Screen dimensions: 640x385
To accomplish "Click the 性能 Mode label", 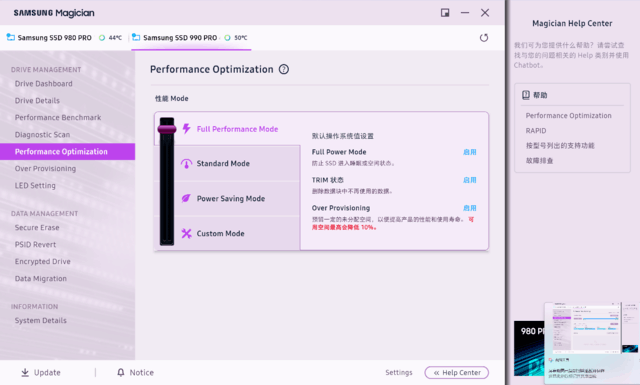I will 171,98.
